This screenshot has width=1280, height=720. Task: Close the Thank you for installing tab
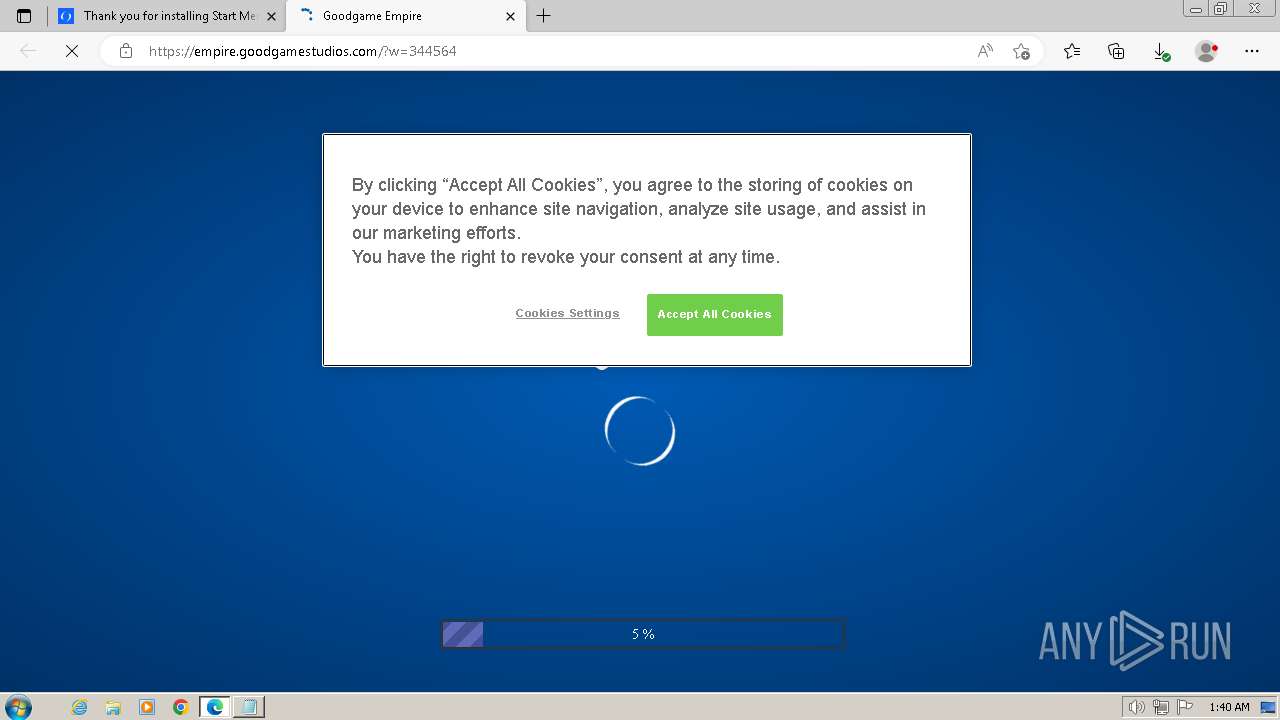[x=271, y=16]
